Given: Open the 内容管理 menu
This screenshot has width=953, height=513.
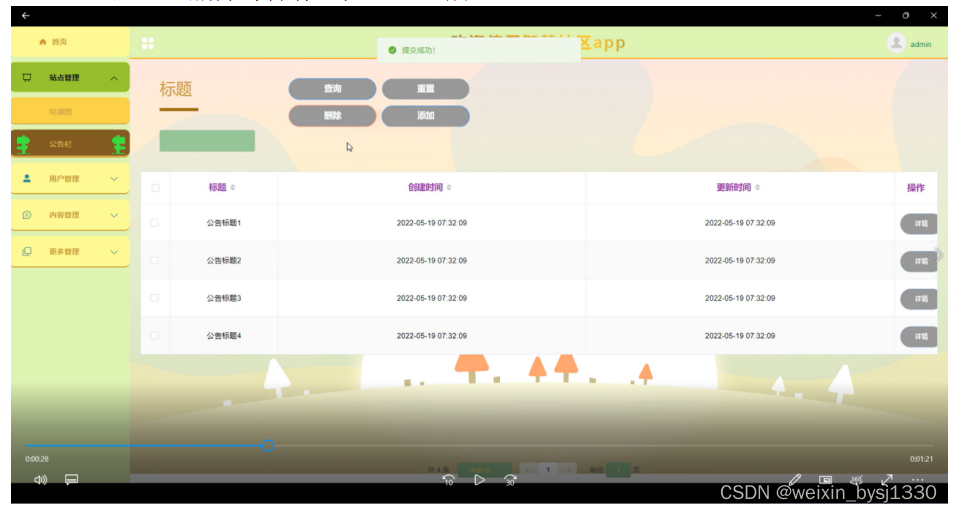Looking at the screenshot, I should pos(70,215).
